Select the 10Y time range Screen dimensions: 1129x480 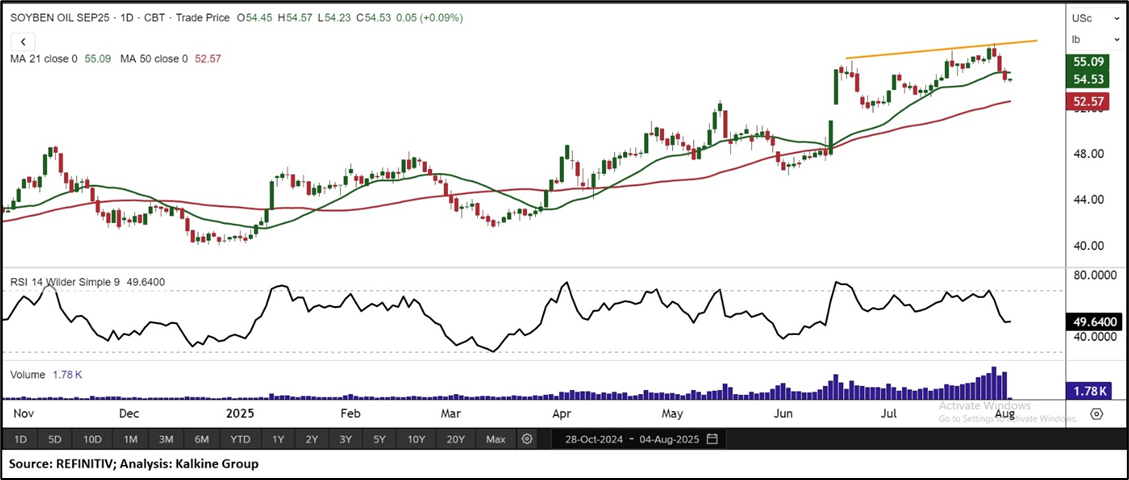tap(418, 439)
